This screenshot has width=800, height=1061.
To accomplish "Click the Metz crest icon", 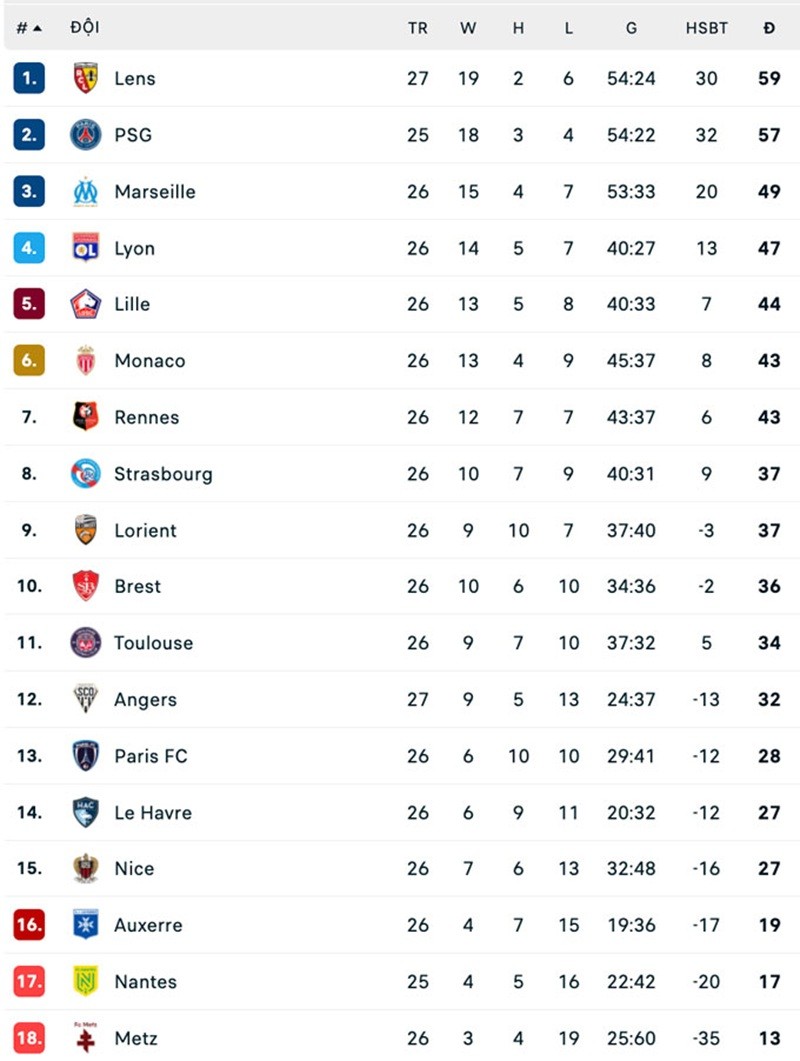I will tap(86, 1038).
